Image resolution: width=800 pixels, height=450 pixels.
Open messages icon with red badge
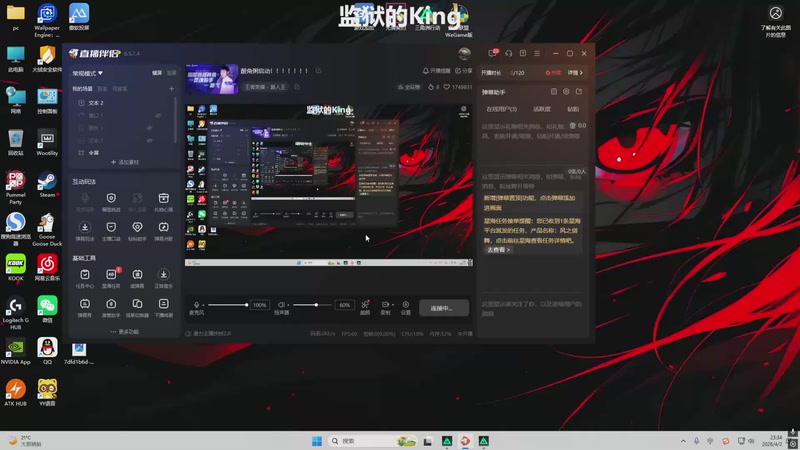[x=493, y=53]
